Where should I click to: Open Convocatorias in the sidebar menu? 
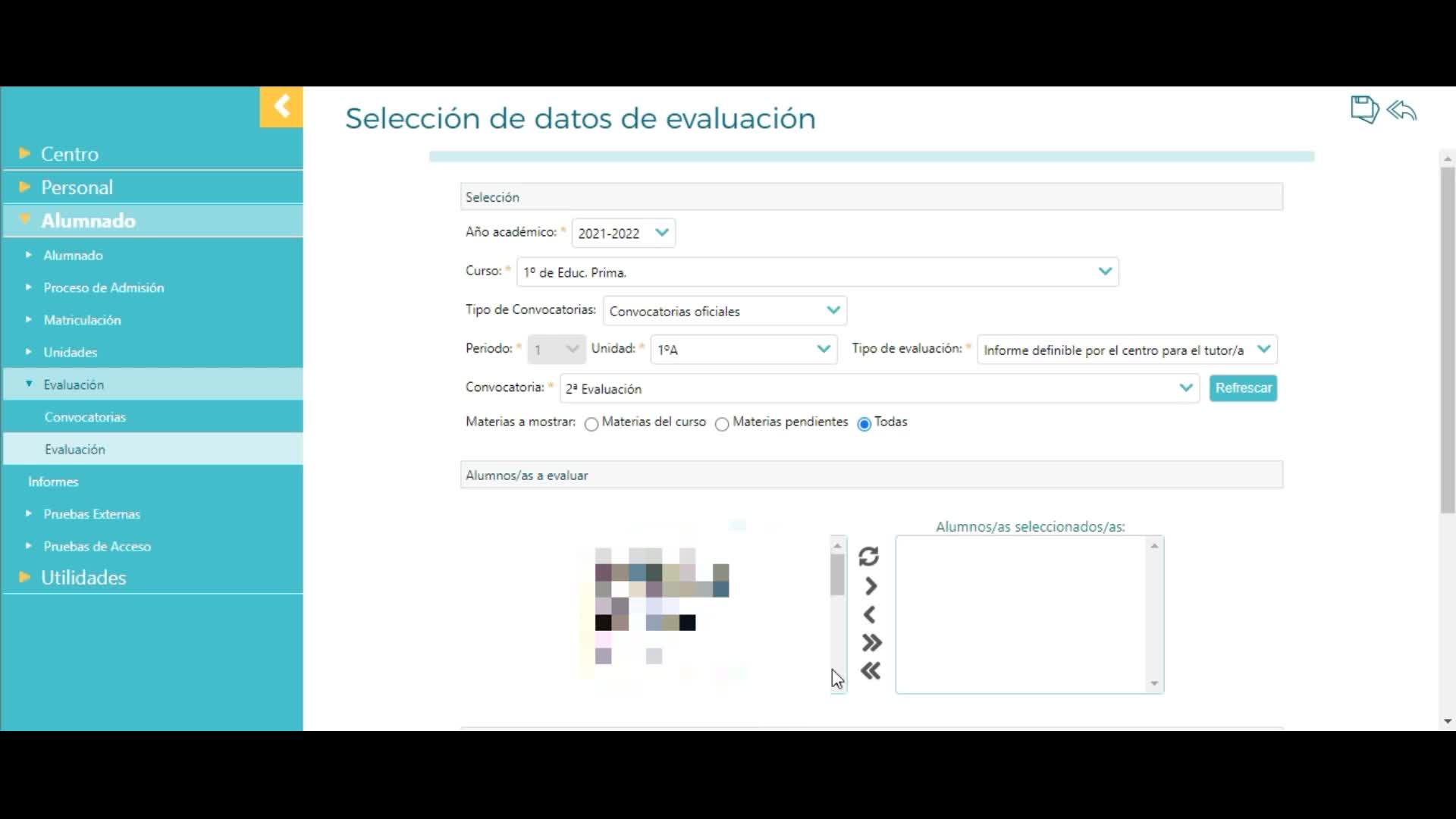[85, 417]
